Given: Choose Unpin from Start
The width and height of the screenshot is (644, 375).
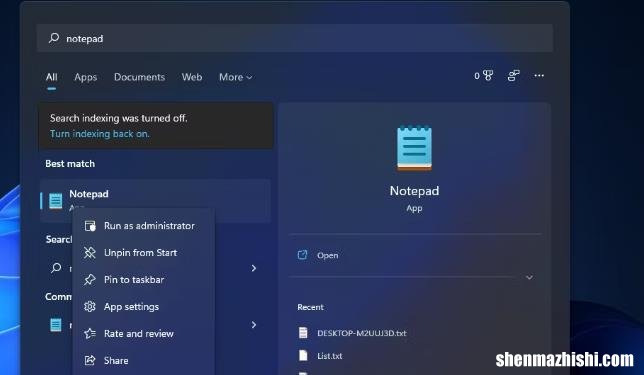Looking at the screenshot, I should tap(143, 253).
